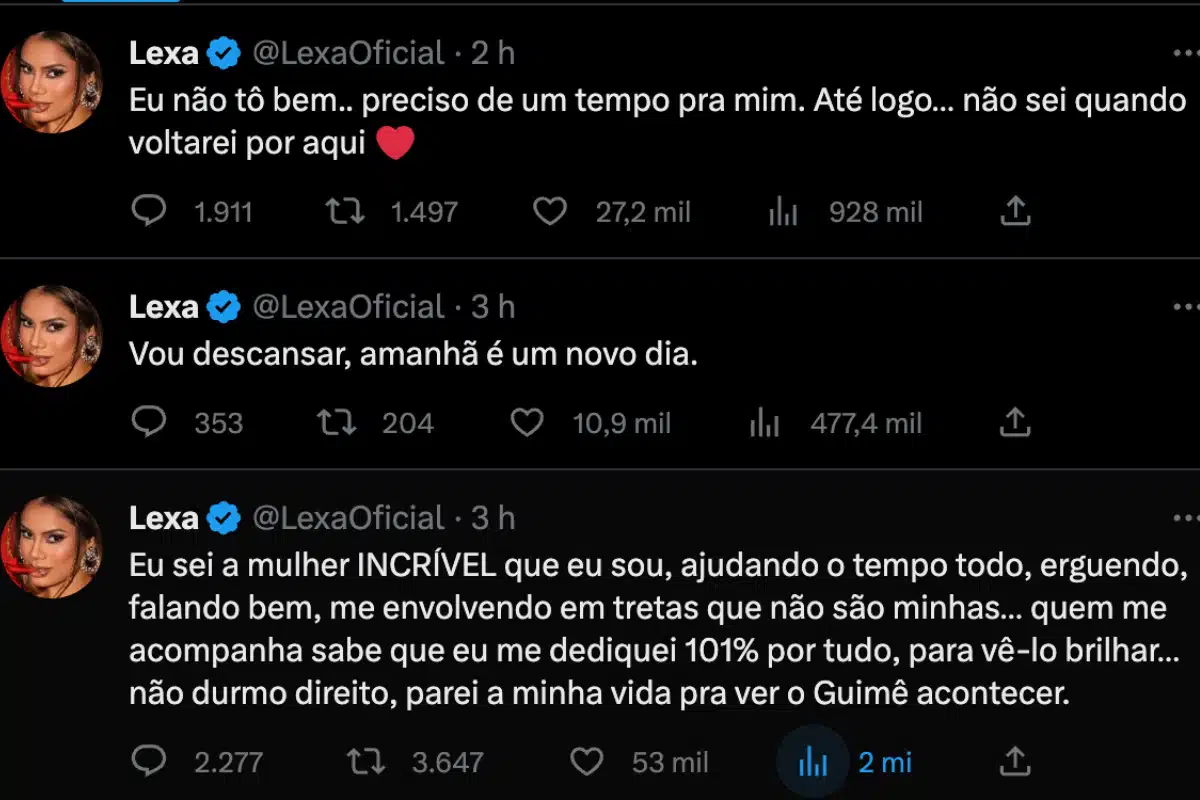The height and width of the screenshot is (800, 1200).
Task: Click the heart emoji in the top tweet text
Action: point(394,143)
